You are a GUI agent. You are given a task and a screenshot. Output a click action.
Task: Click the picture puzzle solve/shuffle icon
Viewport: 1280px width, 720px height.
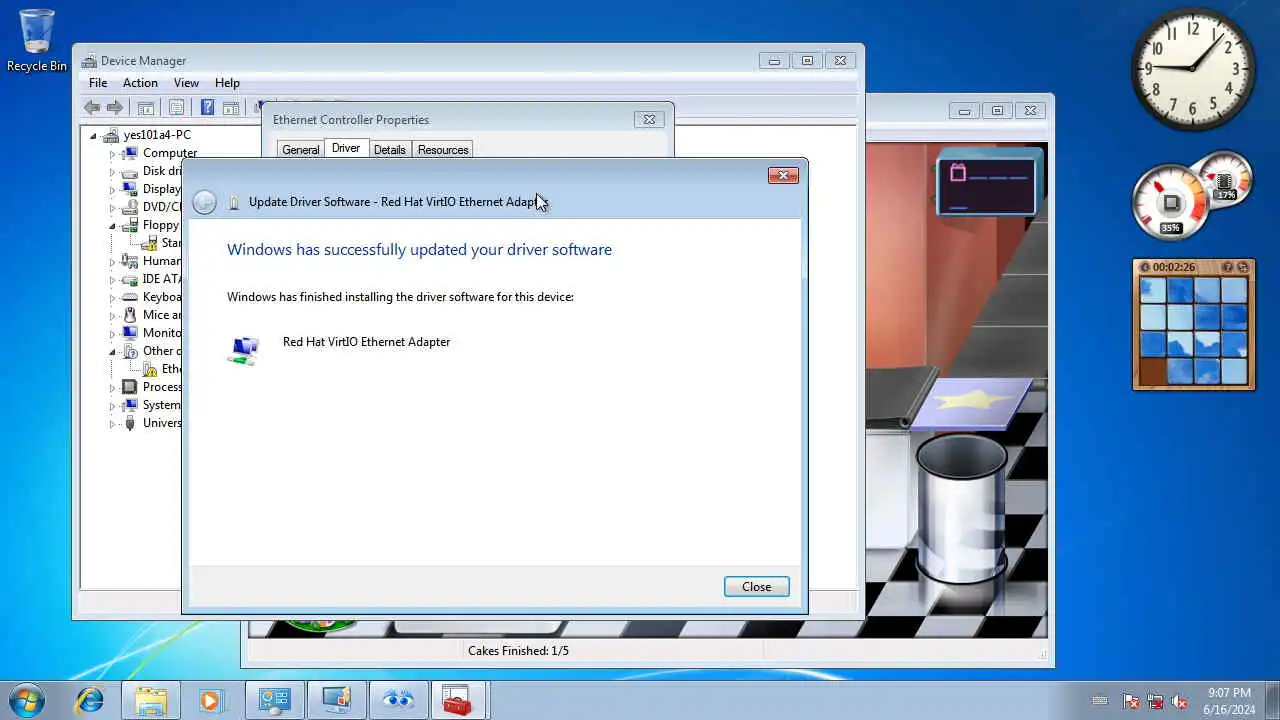click(x=1243, y=268)
